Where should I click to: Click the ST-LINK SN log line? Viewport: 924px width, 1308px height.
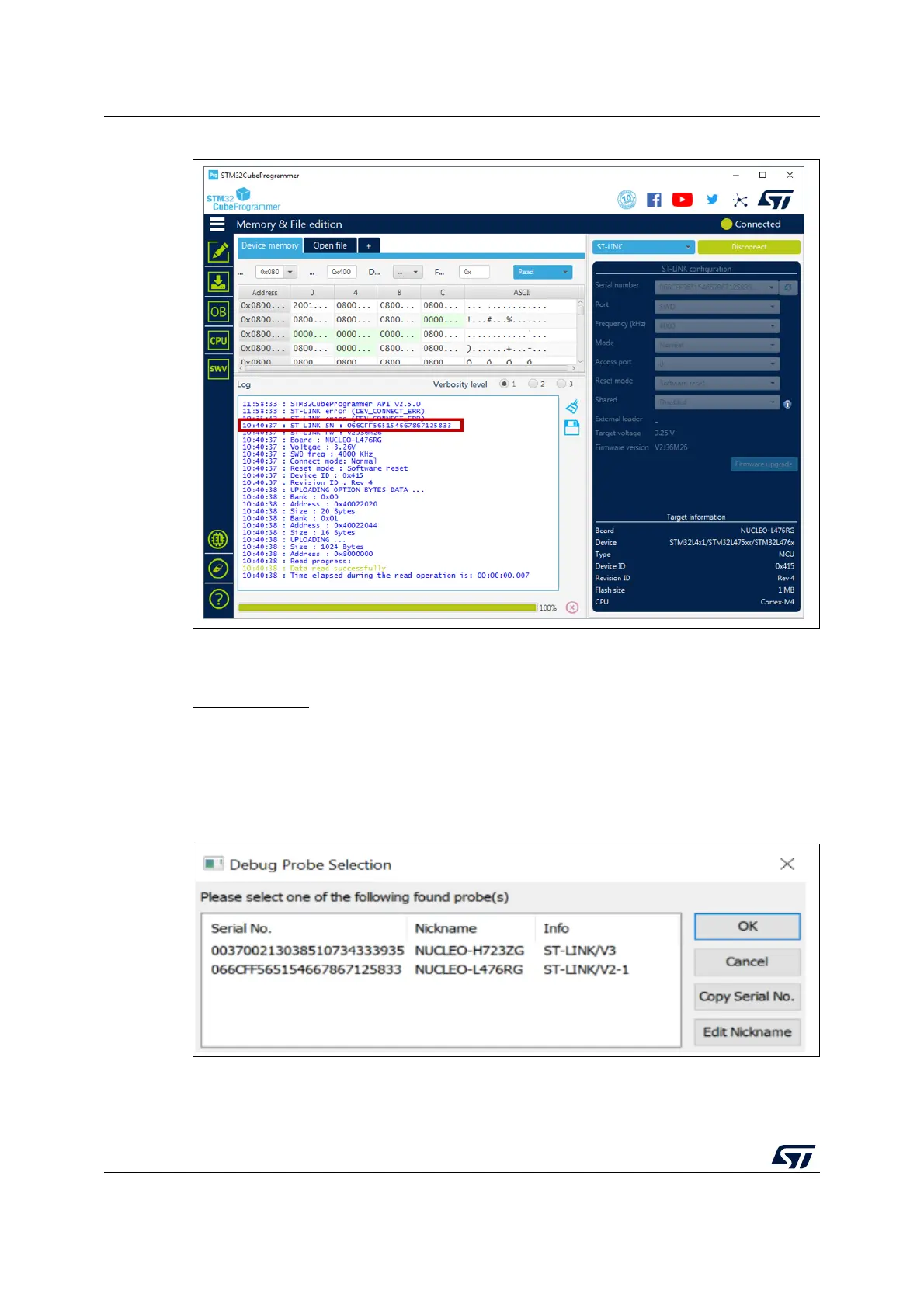pos(350,425)
